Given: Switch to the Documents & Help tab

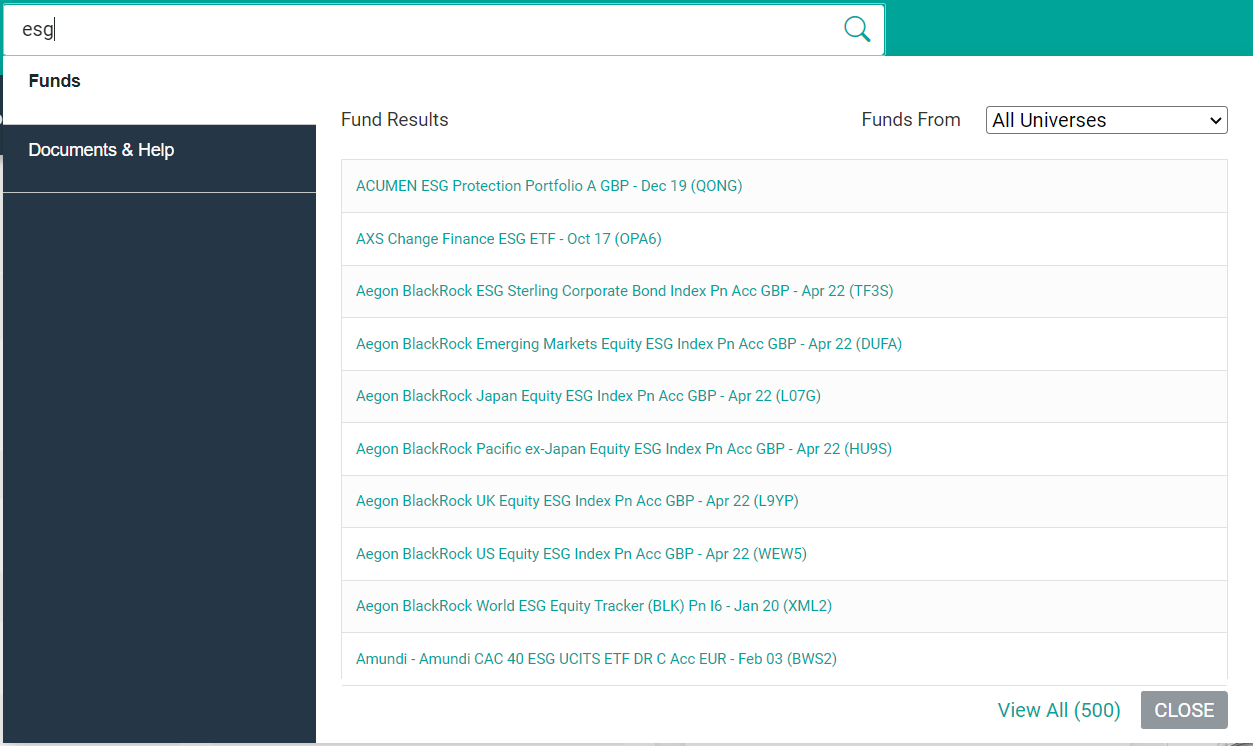Looking at the screenshot, I should (x=101, y=150).
